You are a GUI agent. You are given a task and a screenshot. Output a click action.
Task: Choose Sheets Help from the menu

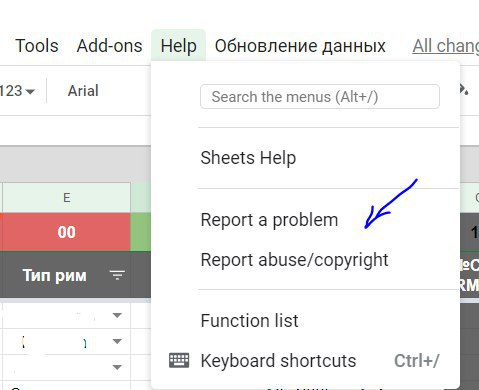pos(248,158)
